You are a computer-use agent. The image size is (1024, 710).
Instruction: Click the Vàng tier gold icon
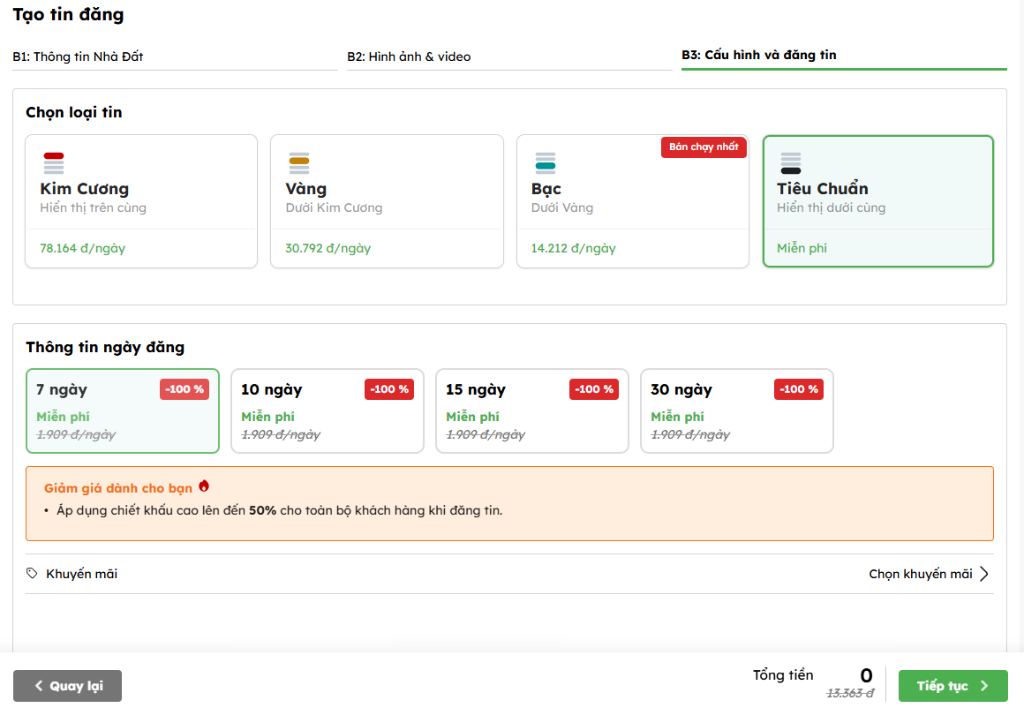(x=299, y=163)
